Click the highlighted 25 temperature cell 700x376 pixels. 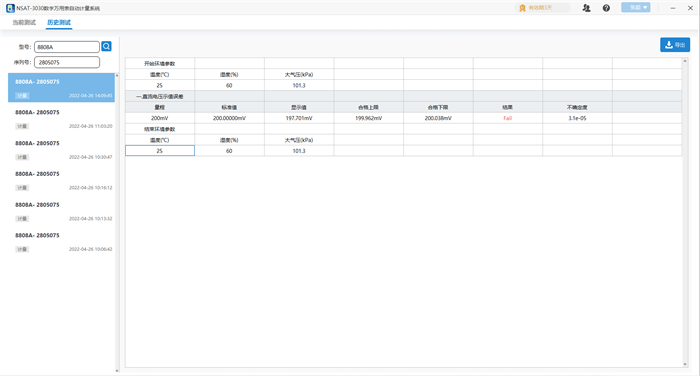point(160,151)
